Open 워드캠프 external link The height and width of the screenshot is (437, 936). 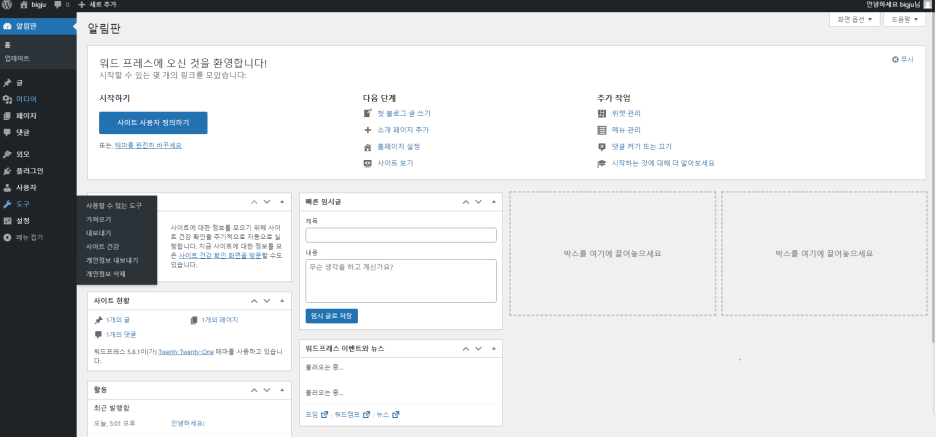352,414
